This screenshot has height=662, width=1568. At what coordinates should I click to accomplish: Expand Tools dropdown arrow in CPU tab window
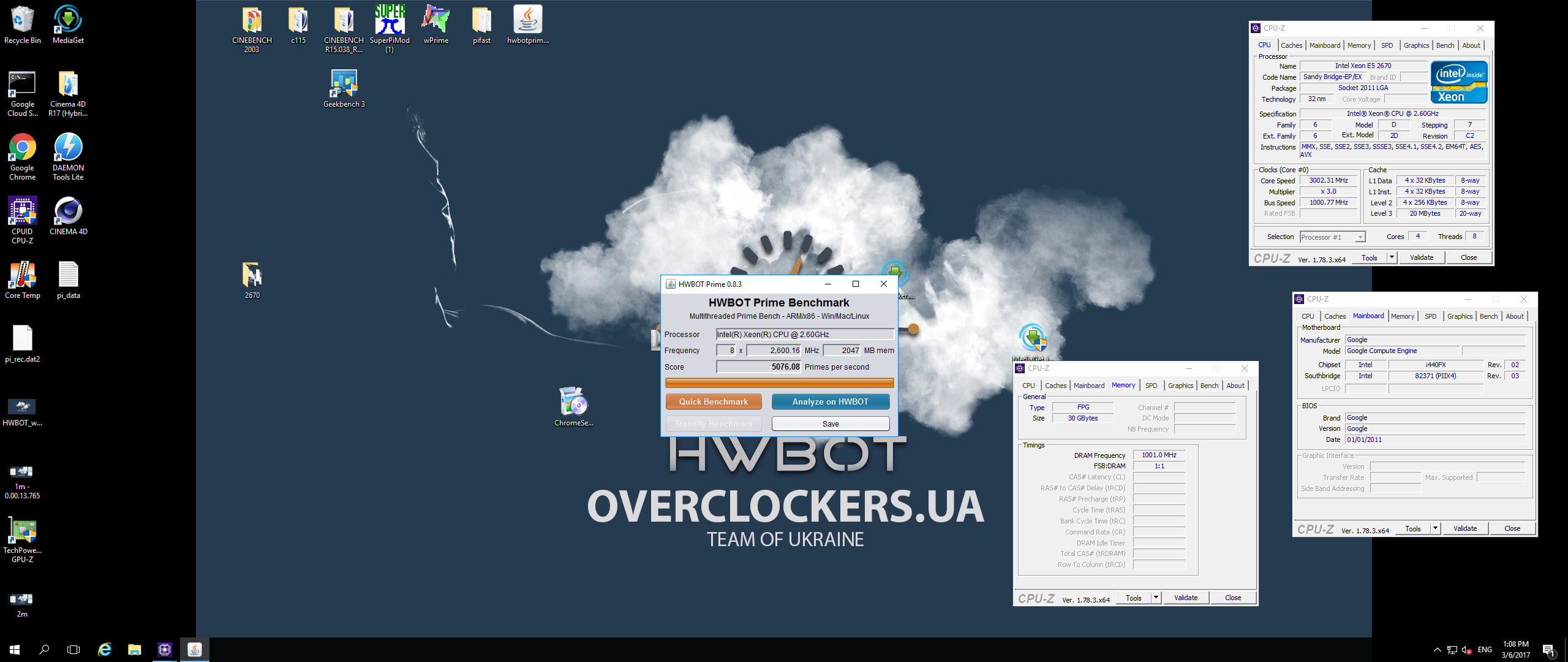click(1392, 257)
